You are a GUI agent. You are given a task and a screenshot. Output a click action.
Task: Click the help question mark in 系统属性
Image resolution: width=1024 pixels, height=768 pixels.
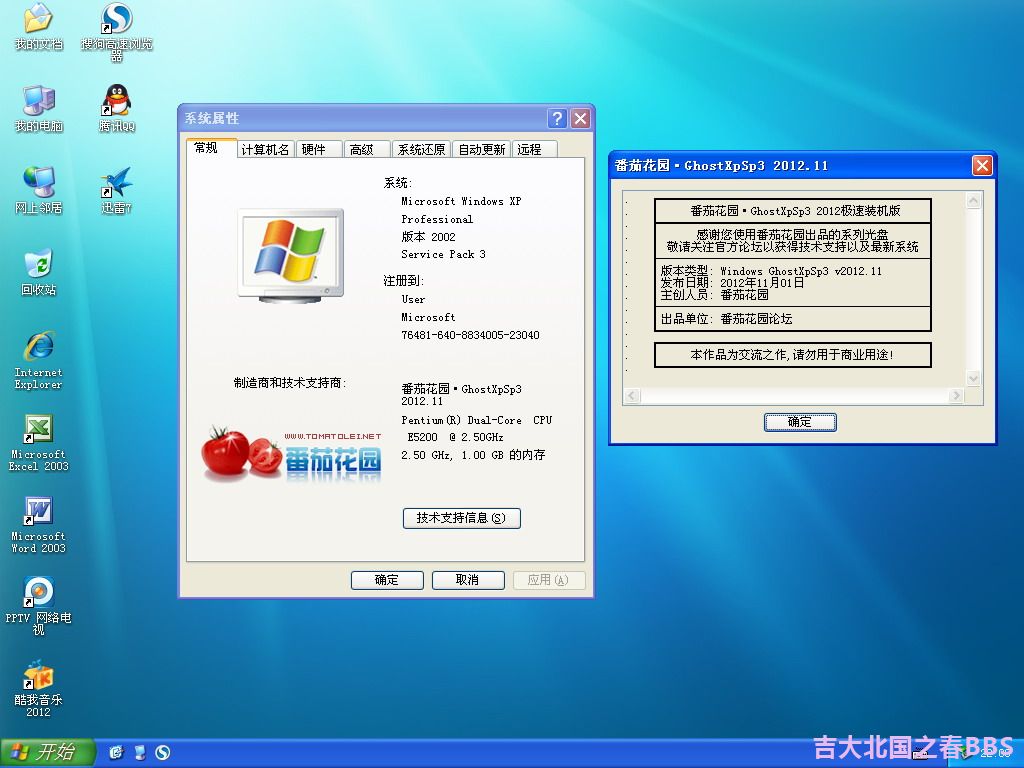(x=557, y=118)
